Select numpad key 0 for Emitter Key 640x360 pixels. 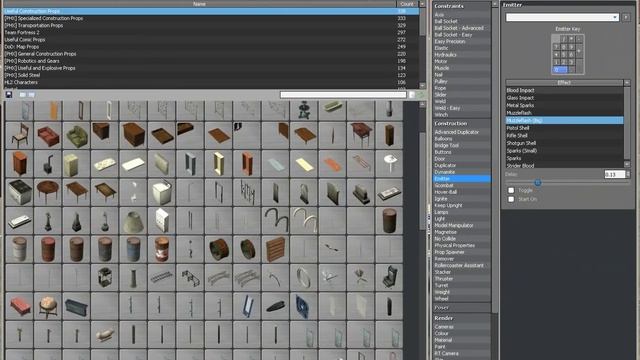pyautogui.click(x=560, y=70)
